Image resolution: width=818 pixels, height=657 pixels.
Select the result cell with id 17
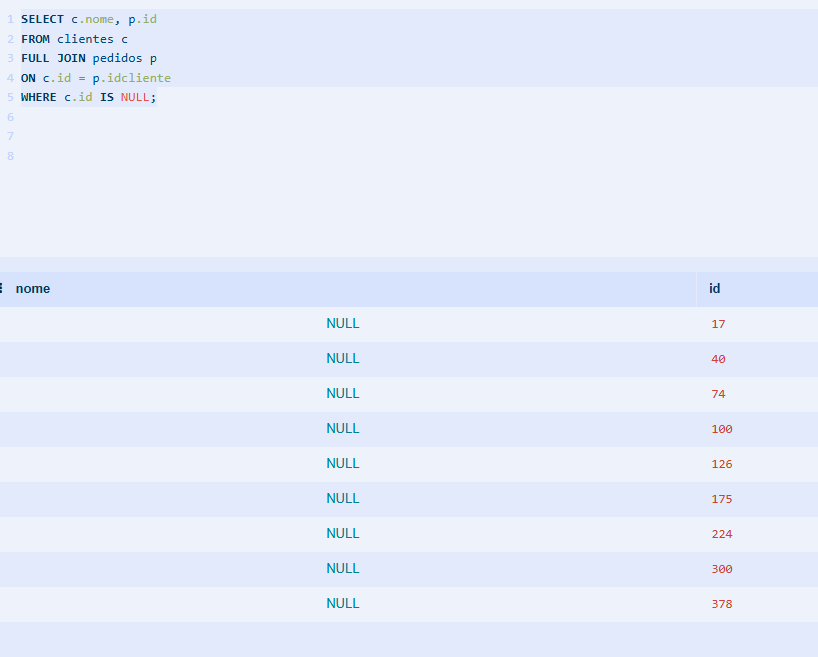757,324
